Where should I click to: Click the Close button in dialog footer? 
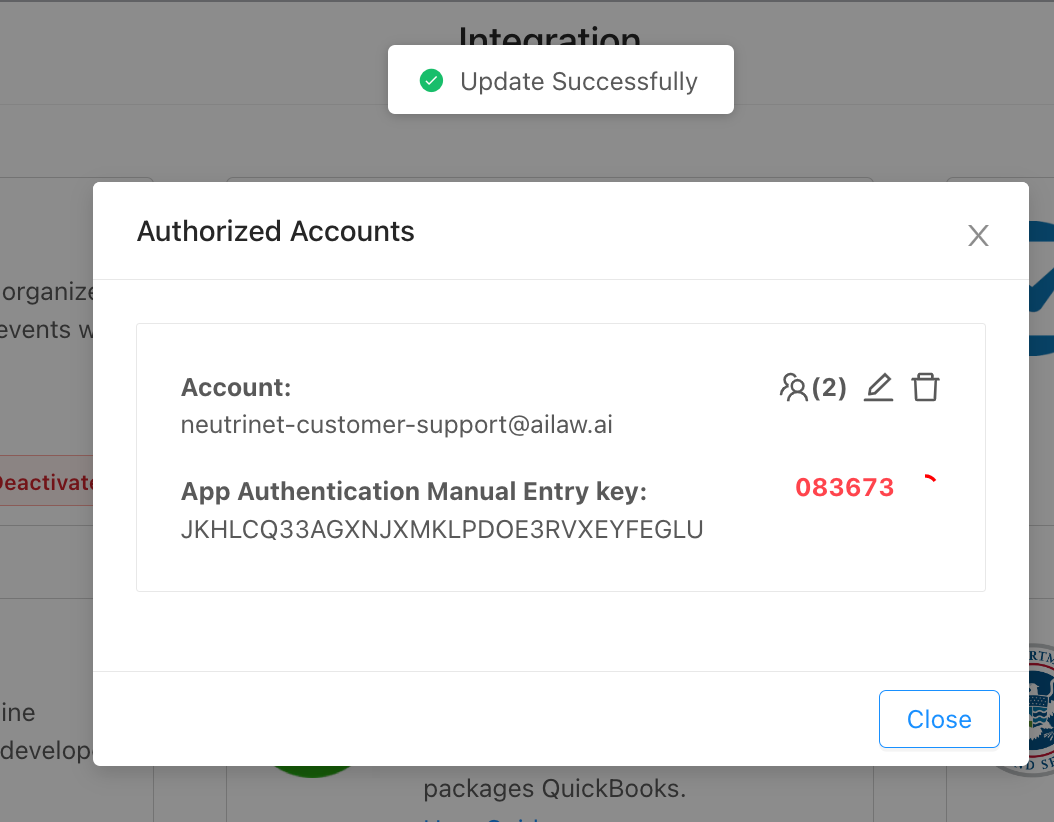(939, 718)
